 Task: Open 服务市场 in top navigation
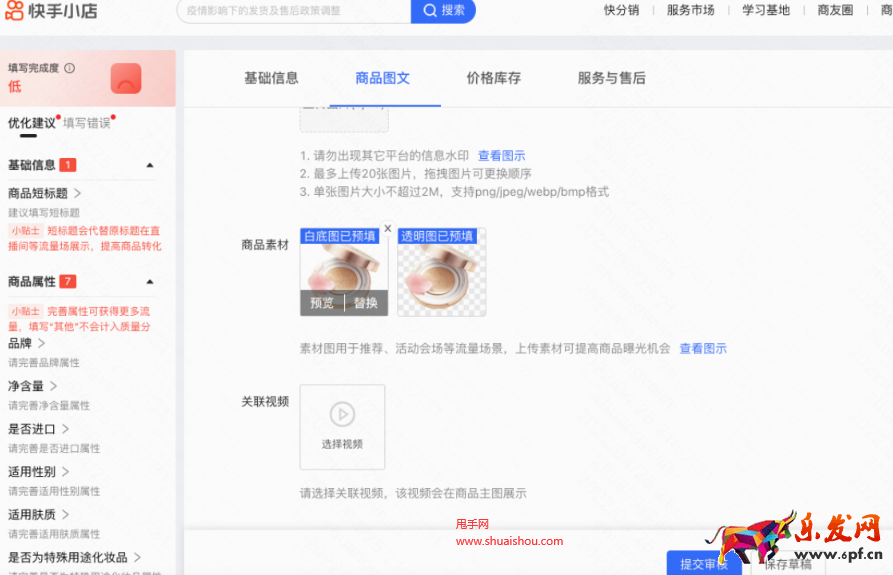coord(690,10)
